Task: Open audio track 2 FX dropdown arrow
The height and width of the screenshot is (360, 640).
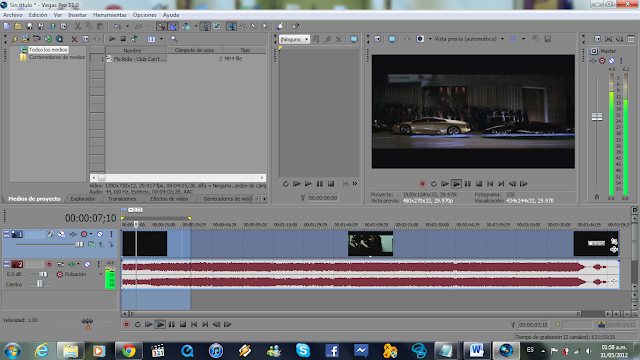Action: pyautogui.click(x=78, y=264)
